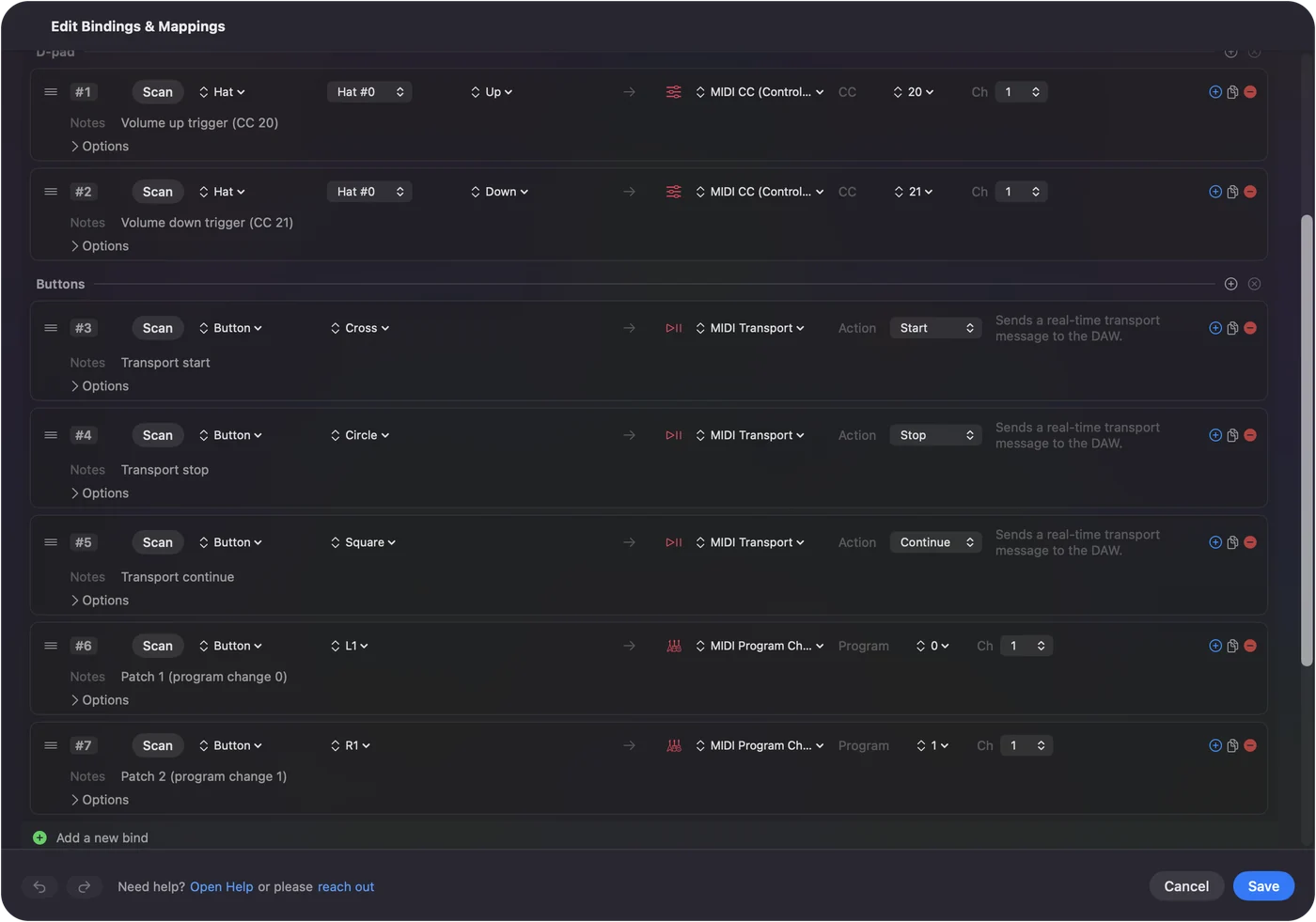
Task: Open the Up direction dropdown in bind #1
Action: point(492,92)
